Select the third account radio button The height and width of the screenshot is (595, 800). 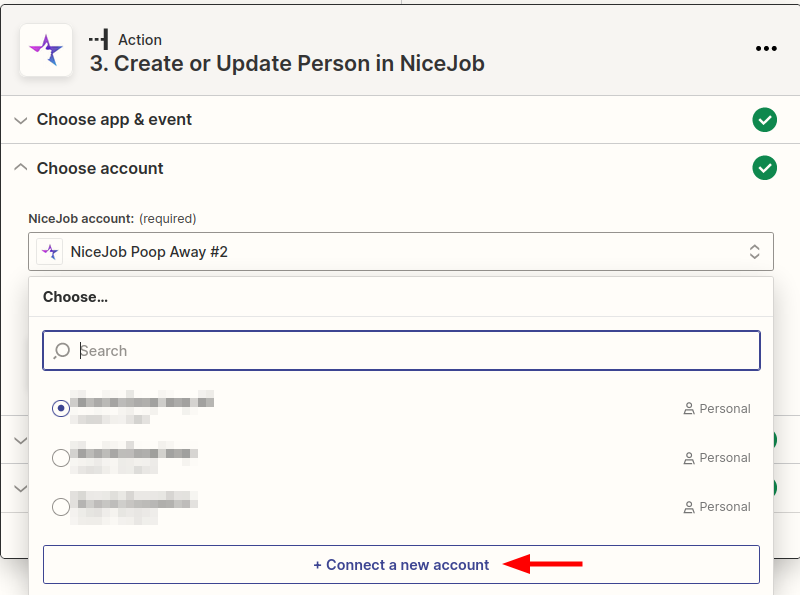tap(60, 507)
